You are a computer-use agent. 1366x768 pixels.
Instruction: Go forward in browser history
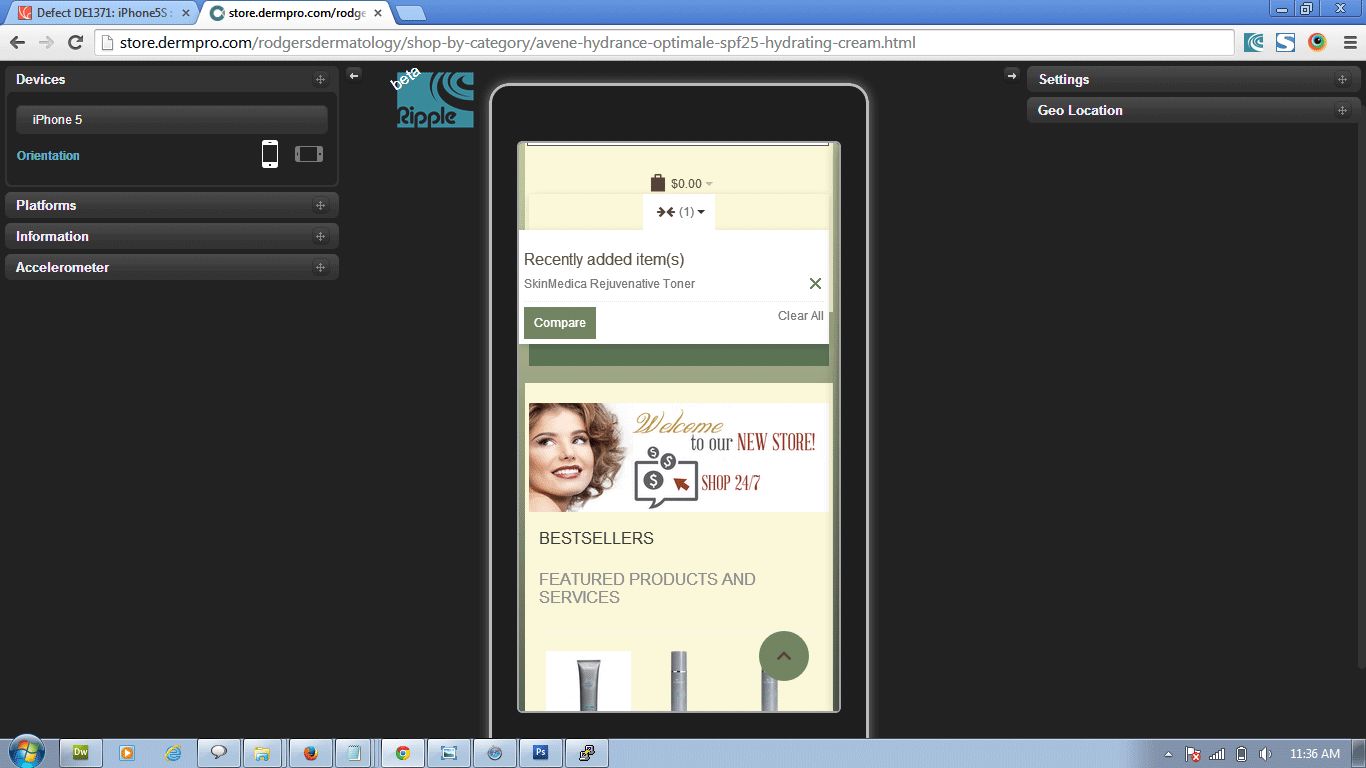(x=46, y=42)
